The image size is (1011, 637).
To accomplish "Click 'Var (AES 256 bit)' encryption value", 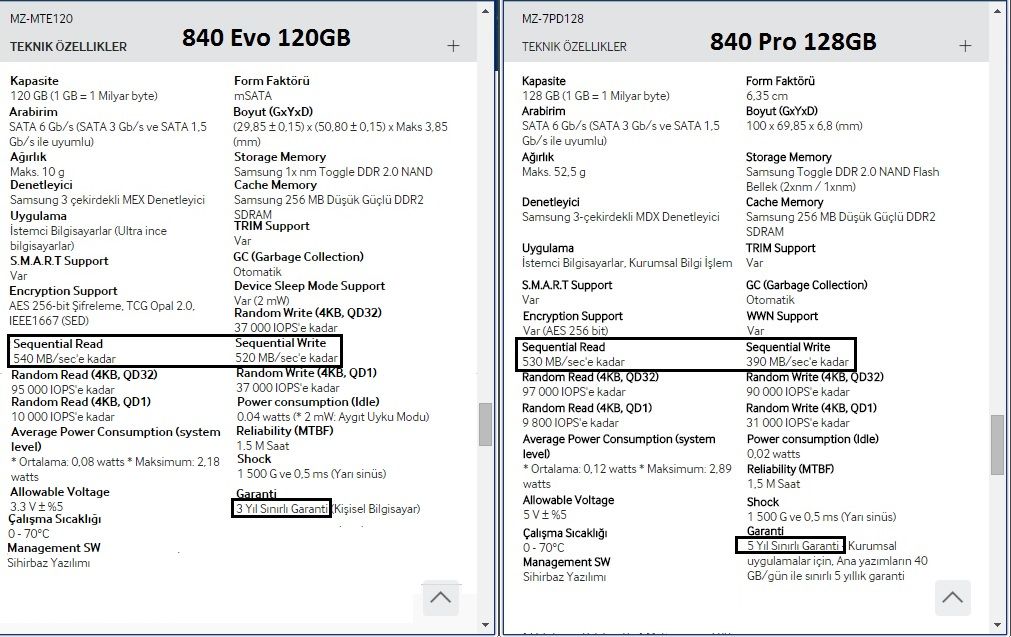I will (565, 331).
